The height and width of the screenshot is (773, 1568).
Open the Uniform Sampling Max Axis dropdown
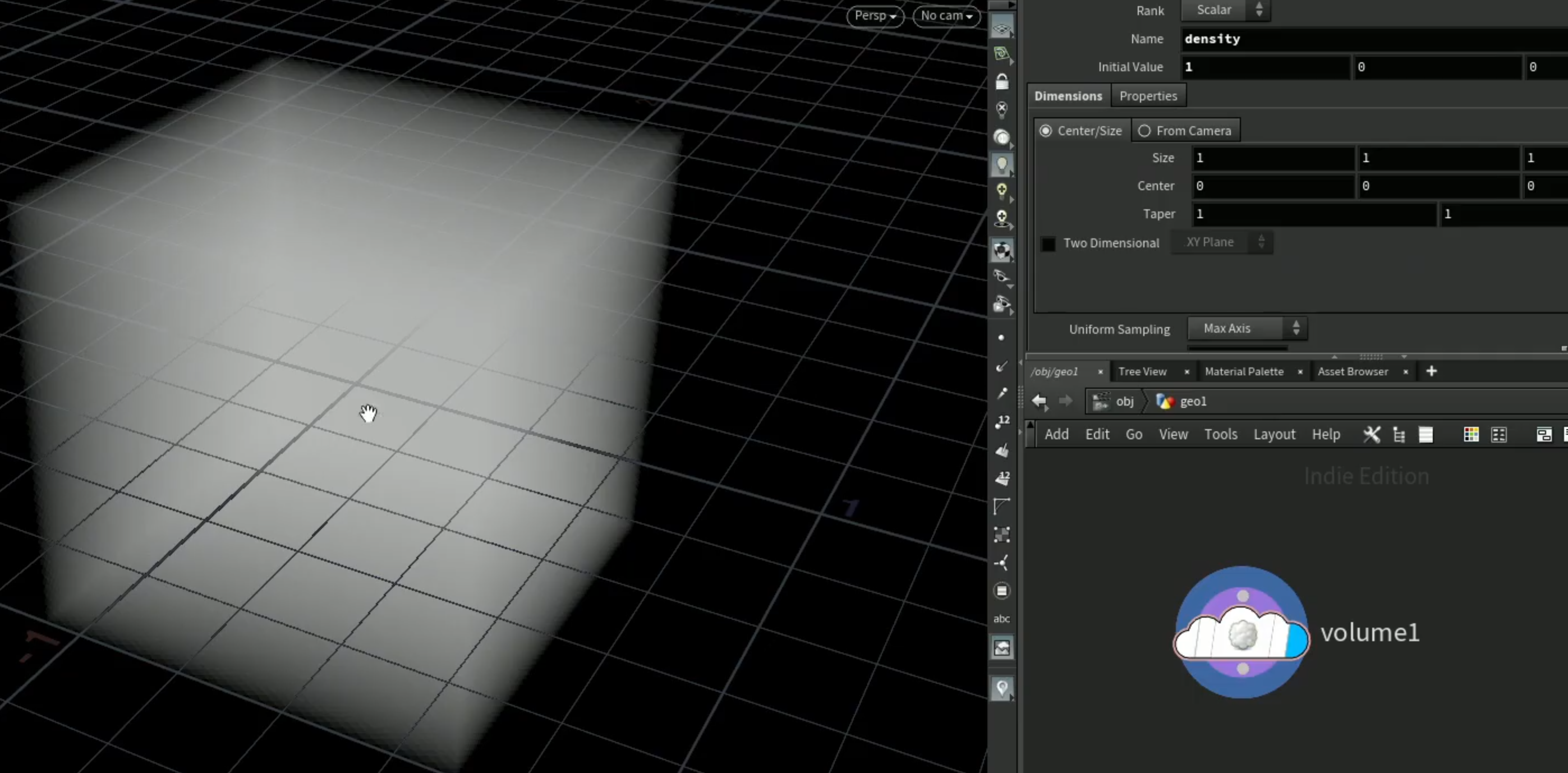[x=1247, y=329]
